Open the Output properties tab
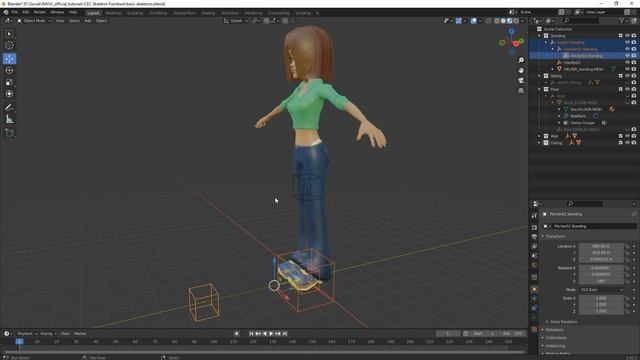The height and width of the screenshot is (360, 640). pyautogui.click(x=534, y=237)
